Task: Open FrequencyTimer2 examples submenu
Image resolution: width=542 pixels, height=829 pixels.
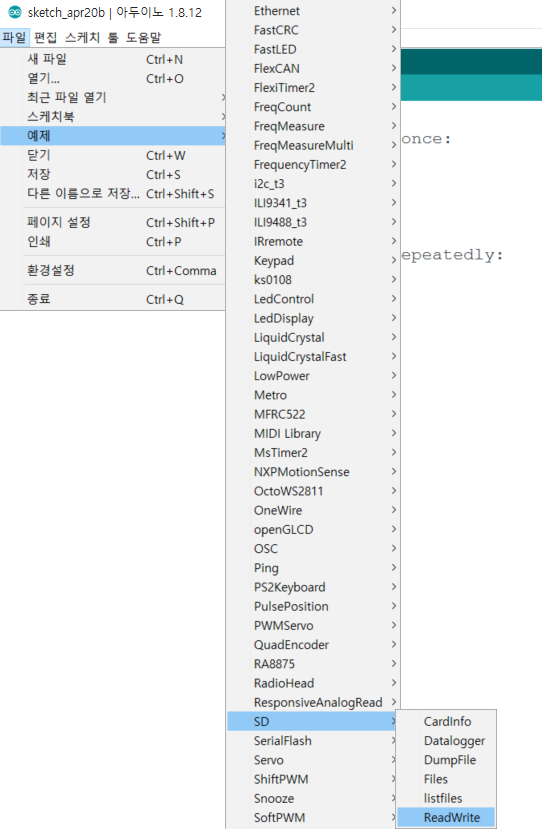Action: coord(313,164)
